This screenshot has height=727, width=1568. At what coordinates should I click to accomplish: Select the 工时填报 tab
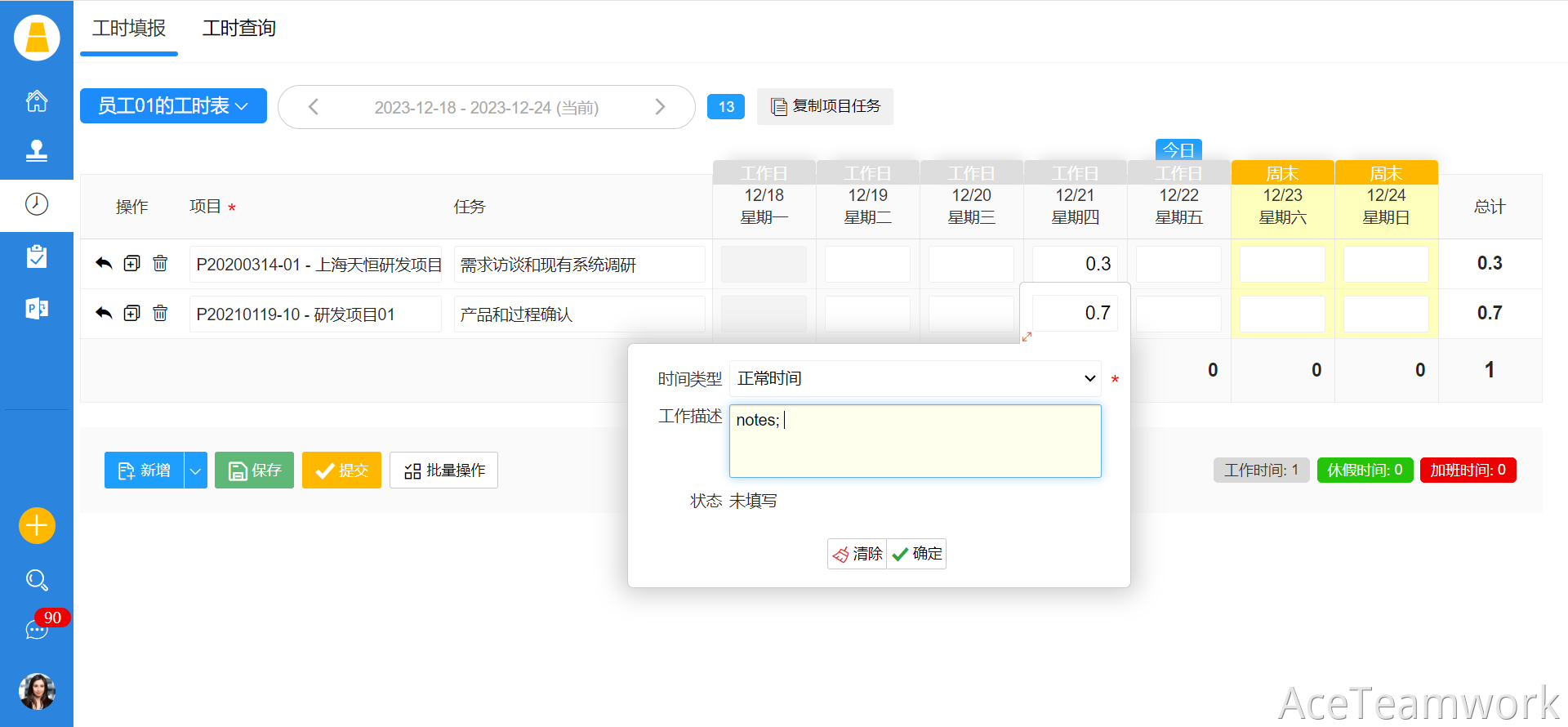[x=129, y=29]
